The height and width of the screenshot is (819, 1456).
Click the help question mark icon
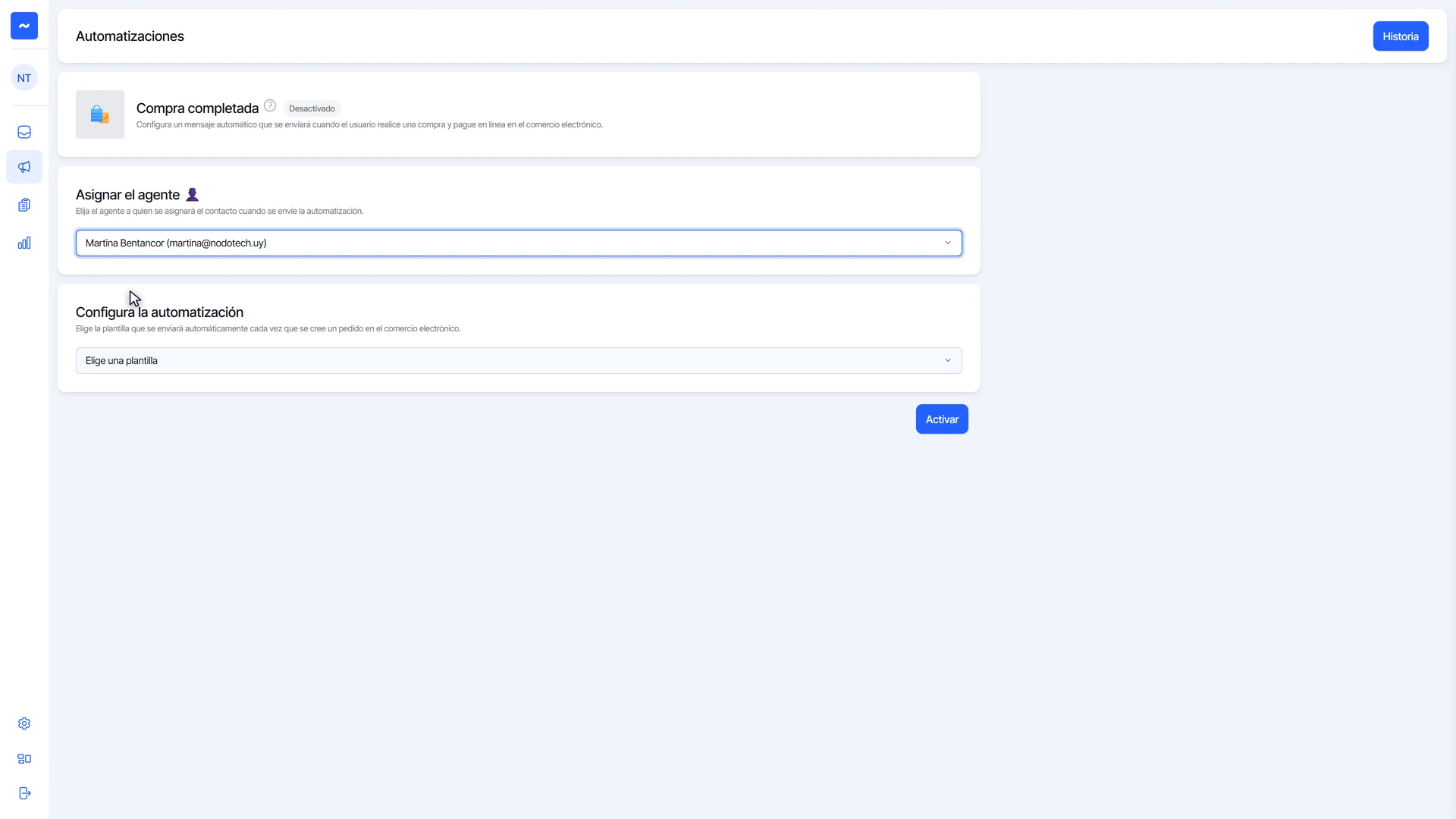click(x=270, y=105)
